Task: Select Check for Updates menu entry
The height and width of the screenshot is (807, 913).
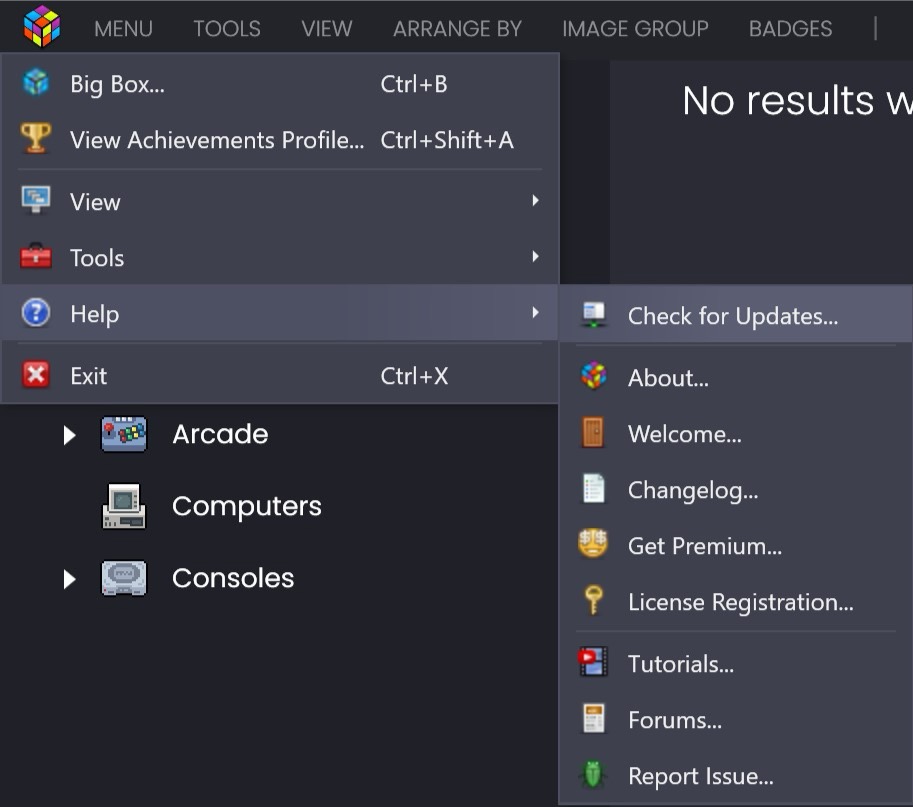Action: pyautogui.click(x=733, y=317)
